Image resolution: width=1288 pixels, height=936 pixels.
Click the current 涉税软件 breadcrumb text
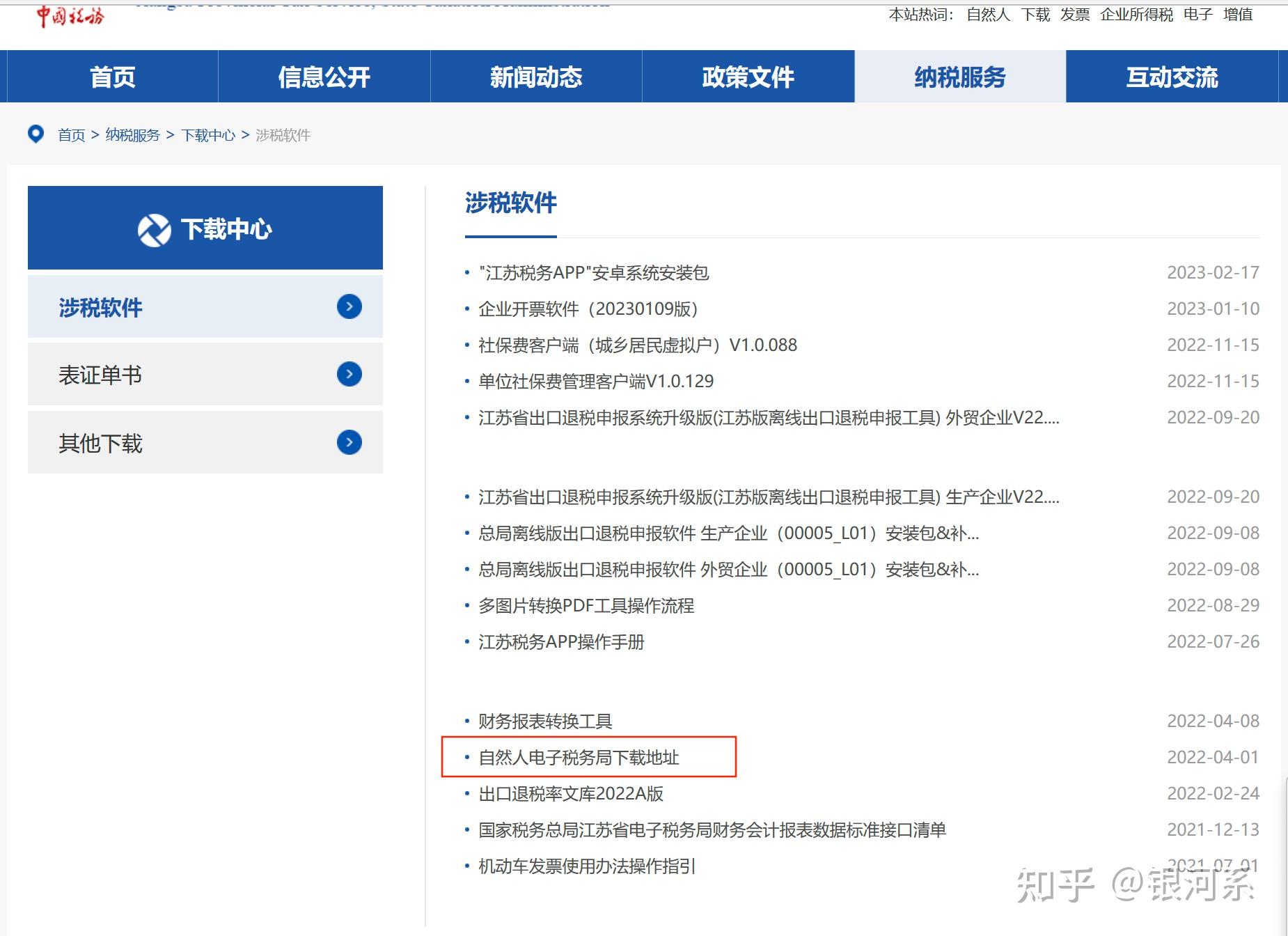[283, 135]
